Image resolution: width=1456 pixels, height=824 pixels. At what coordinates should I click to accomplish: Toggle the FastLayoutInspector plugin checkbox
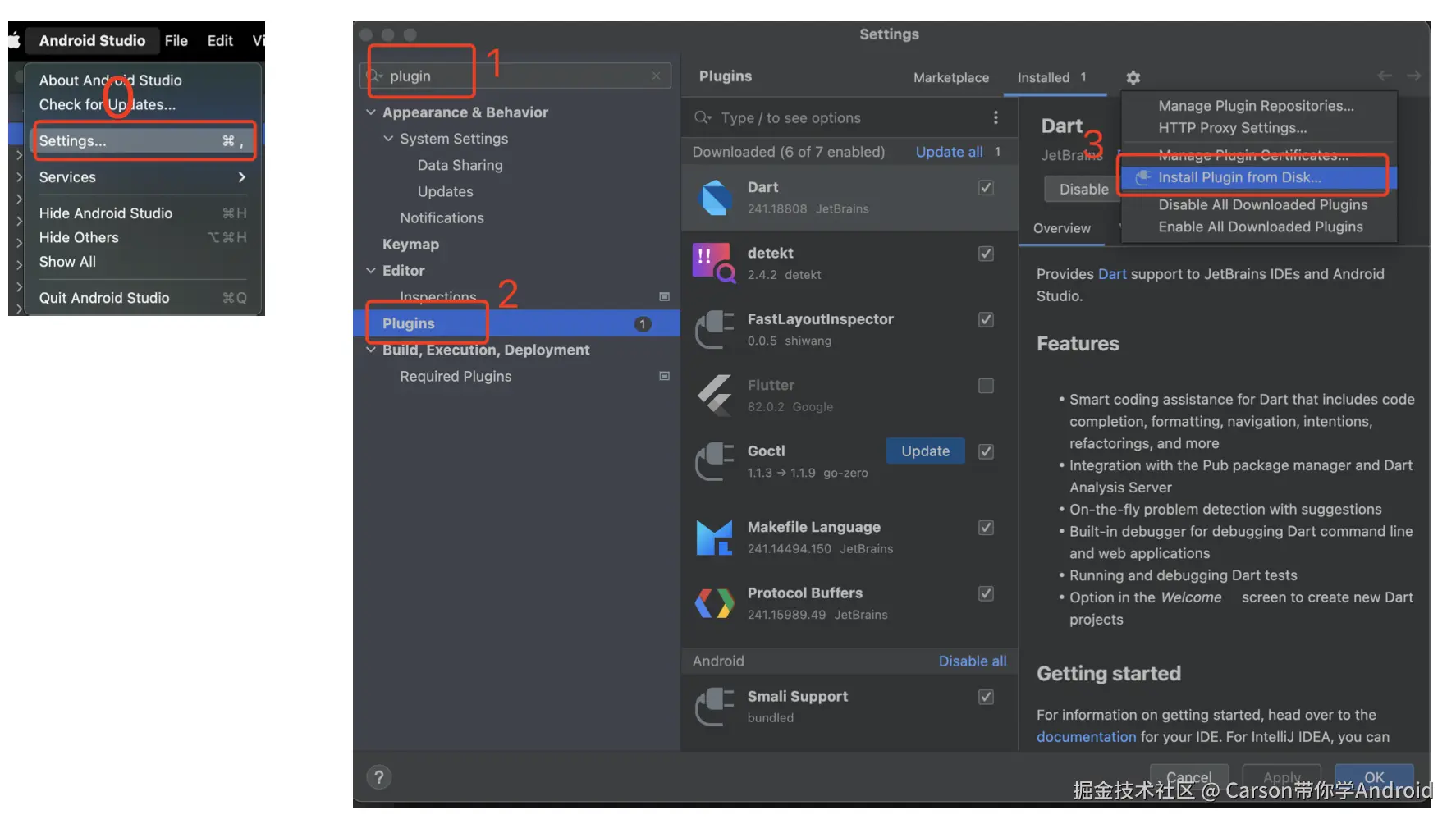coord(987,319)
